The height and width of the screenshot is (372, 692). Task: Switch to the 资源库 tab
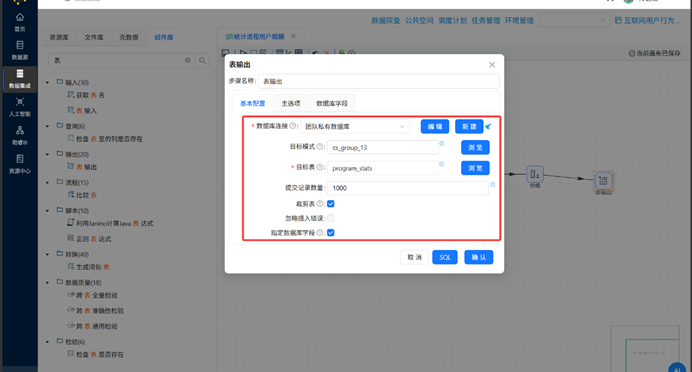59,38
